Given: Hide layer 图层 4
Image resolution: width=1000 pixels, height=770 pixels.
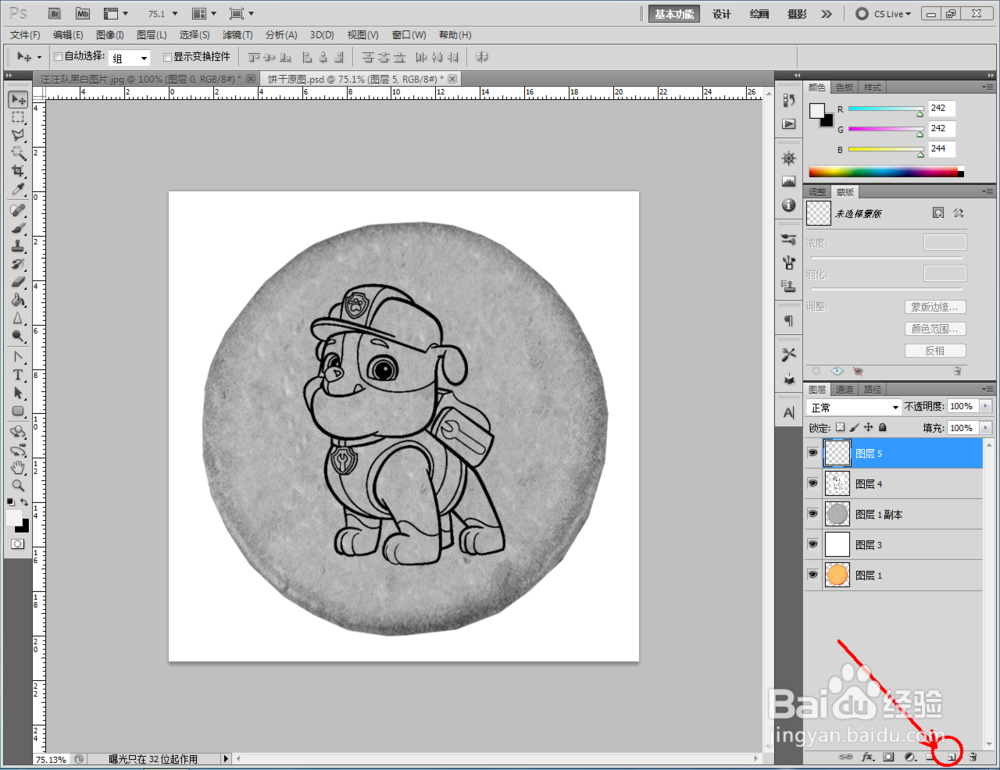Looking at the screenshot, I should click(812, 484).
